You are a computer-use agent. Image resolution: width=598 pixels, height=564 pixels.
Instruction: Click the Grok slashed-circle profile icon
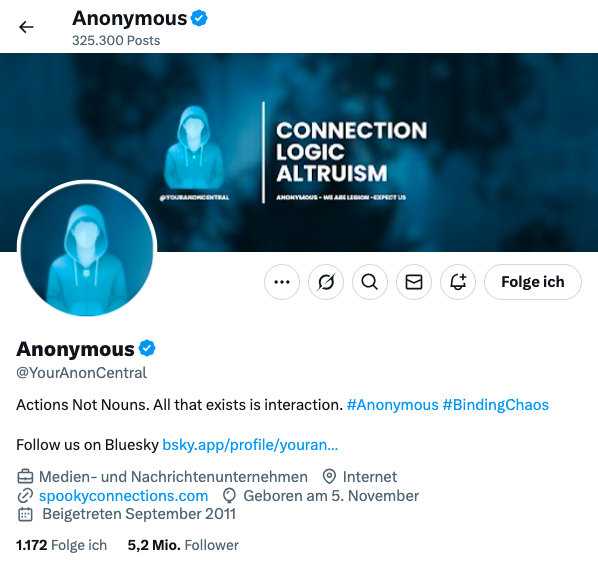point(326,282)
